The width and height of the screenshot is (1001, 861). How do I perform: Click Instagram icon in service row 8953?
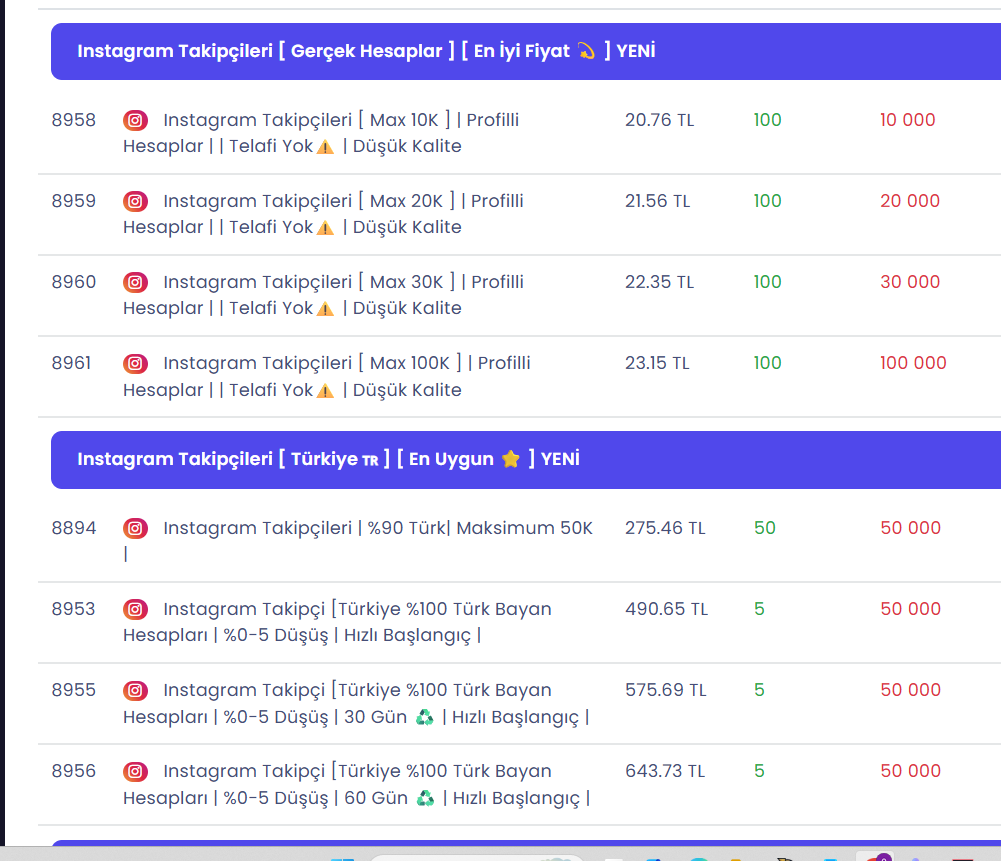point(135,610)
